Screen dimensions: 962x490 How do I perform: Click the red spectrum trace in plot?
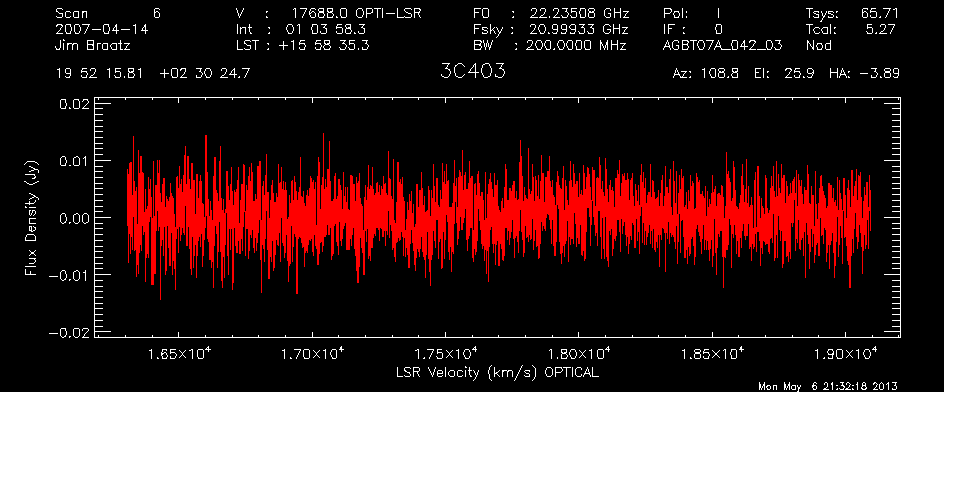(498, 218)
